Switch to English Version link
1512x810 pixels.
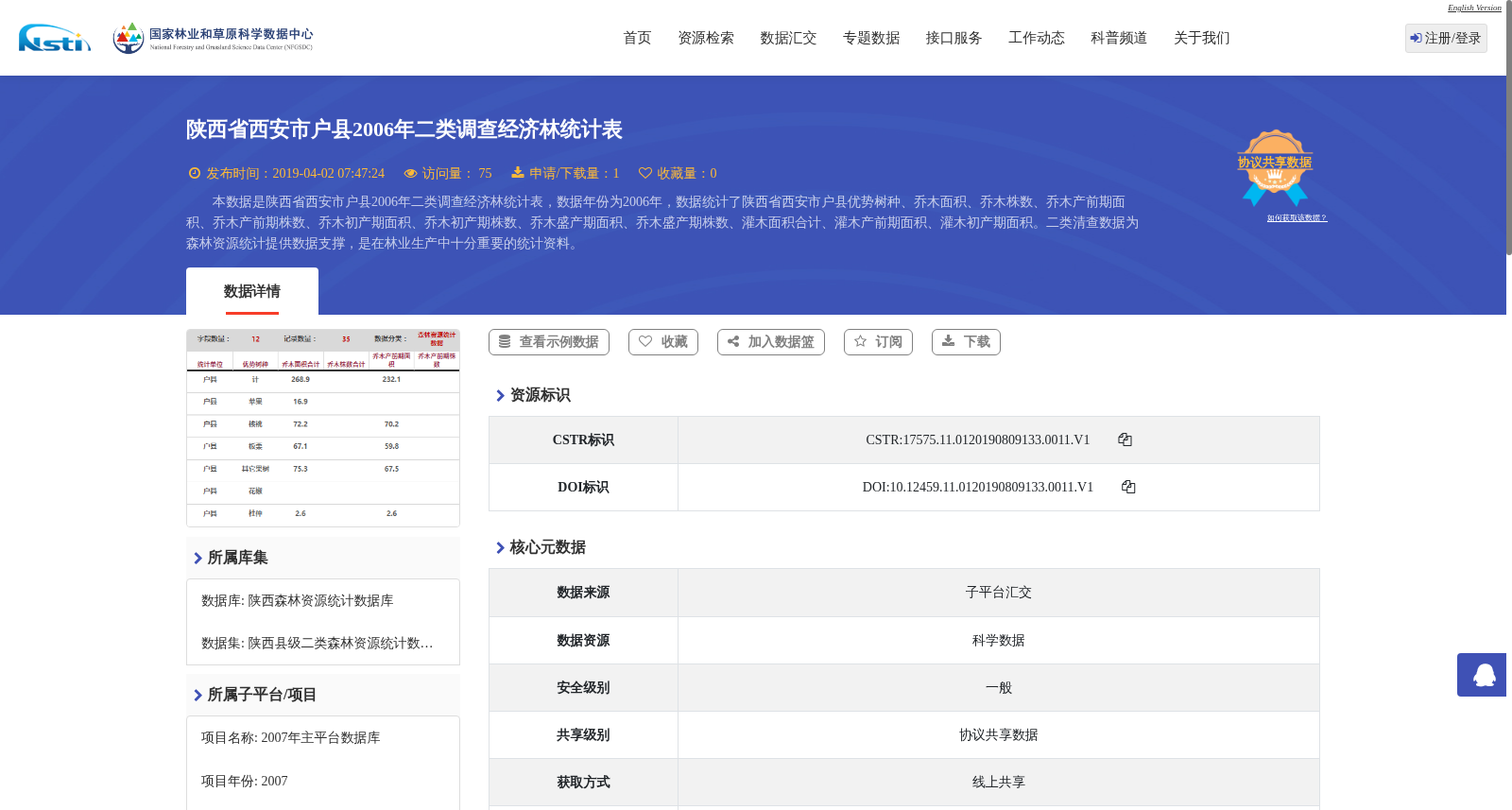click(1474, 8)
